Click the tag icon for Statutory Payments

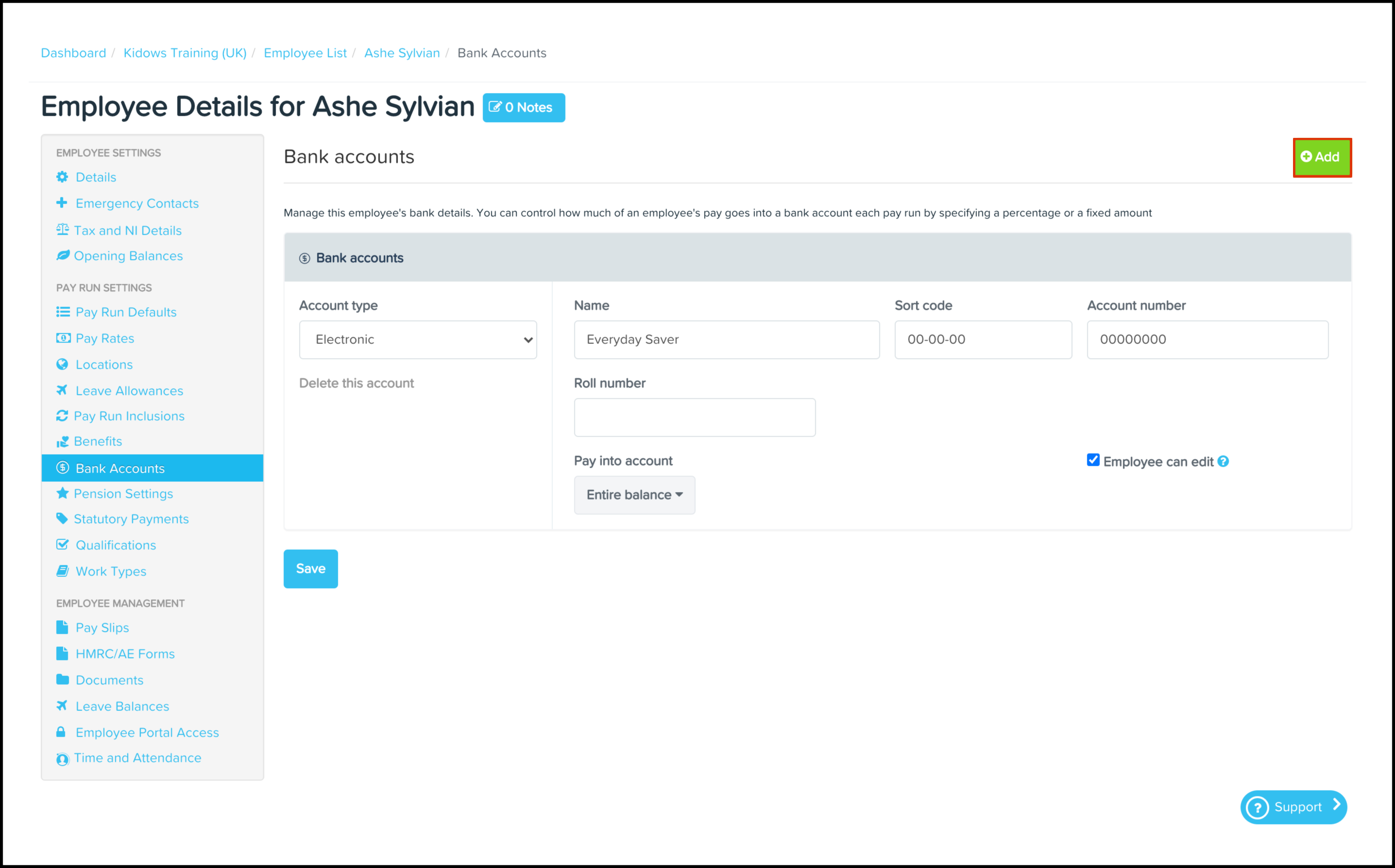pos(62,518)
